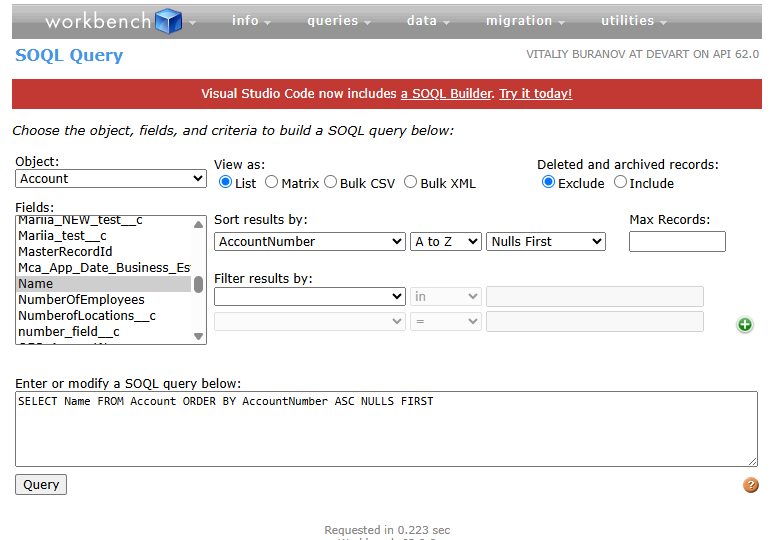Click the Fields list scrollbar thumb
The width and height of the screenshot is (775, 540).
[198, 285]
